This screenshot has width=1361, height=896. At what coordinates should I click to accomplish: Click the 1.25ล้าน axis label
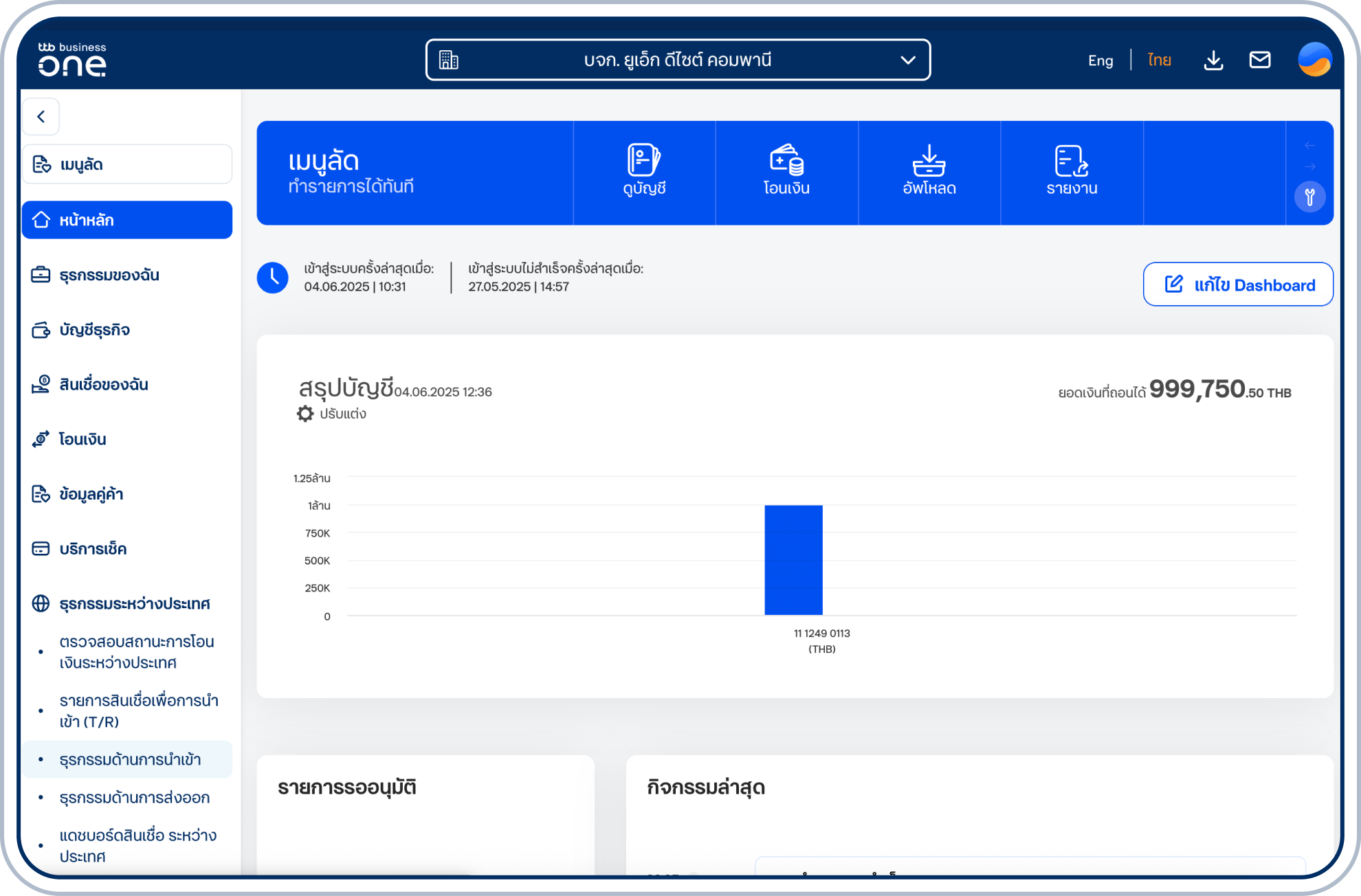point(311,478)
